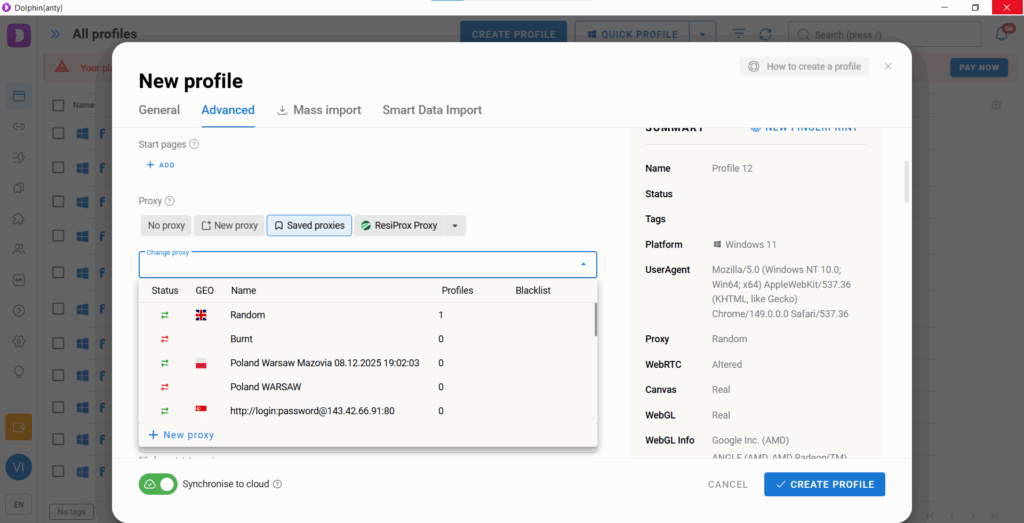Select Poland Warsaw Mazovia 08.12.2025 proxy

click(366, 363)
